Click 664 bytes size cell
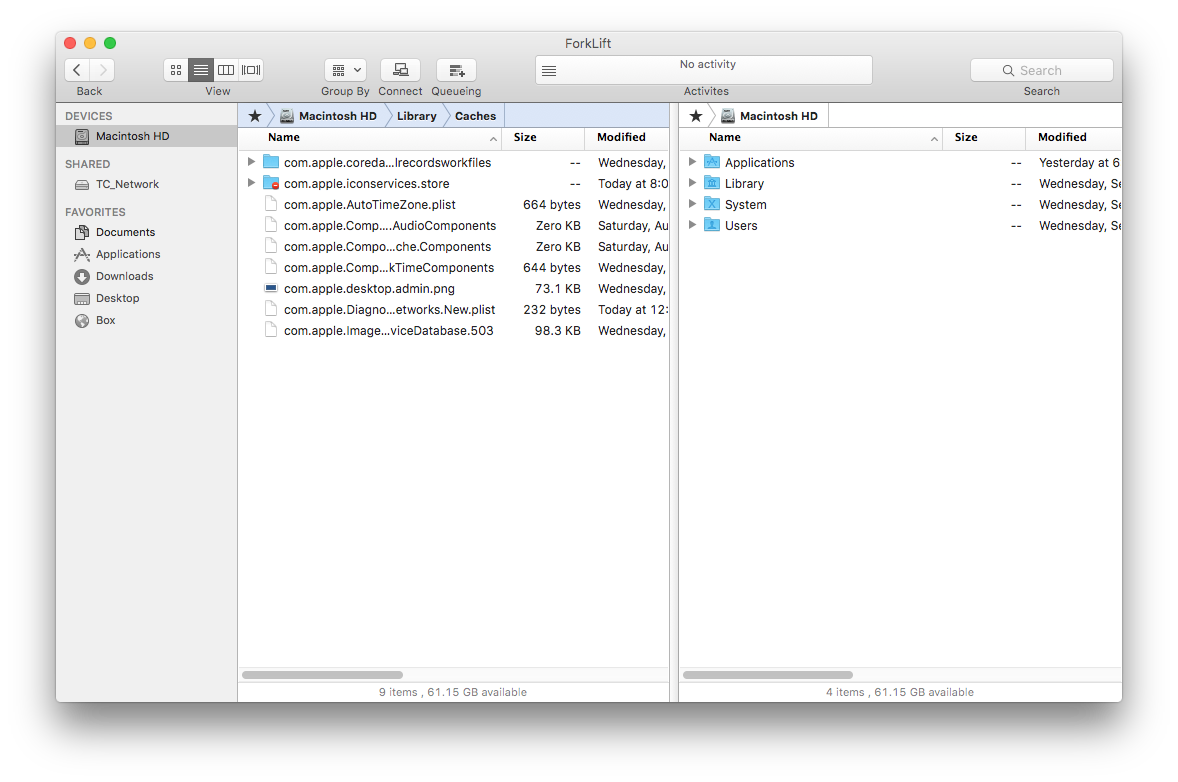Screen dimensions: 1178x782 pyautogui.click(x=552, y=204)
